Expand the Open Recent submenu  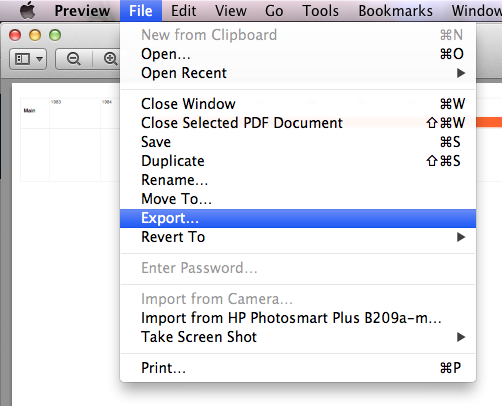pyautogui.click(x=298, y=73)
